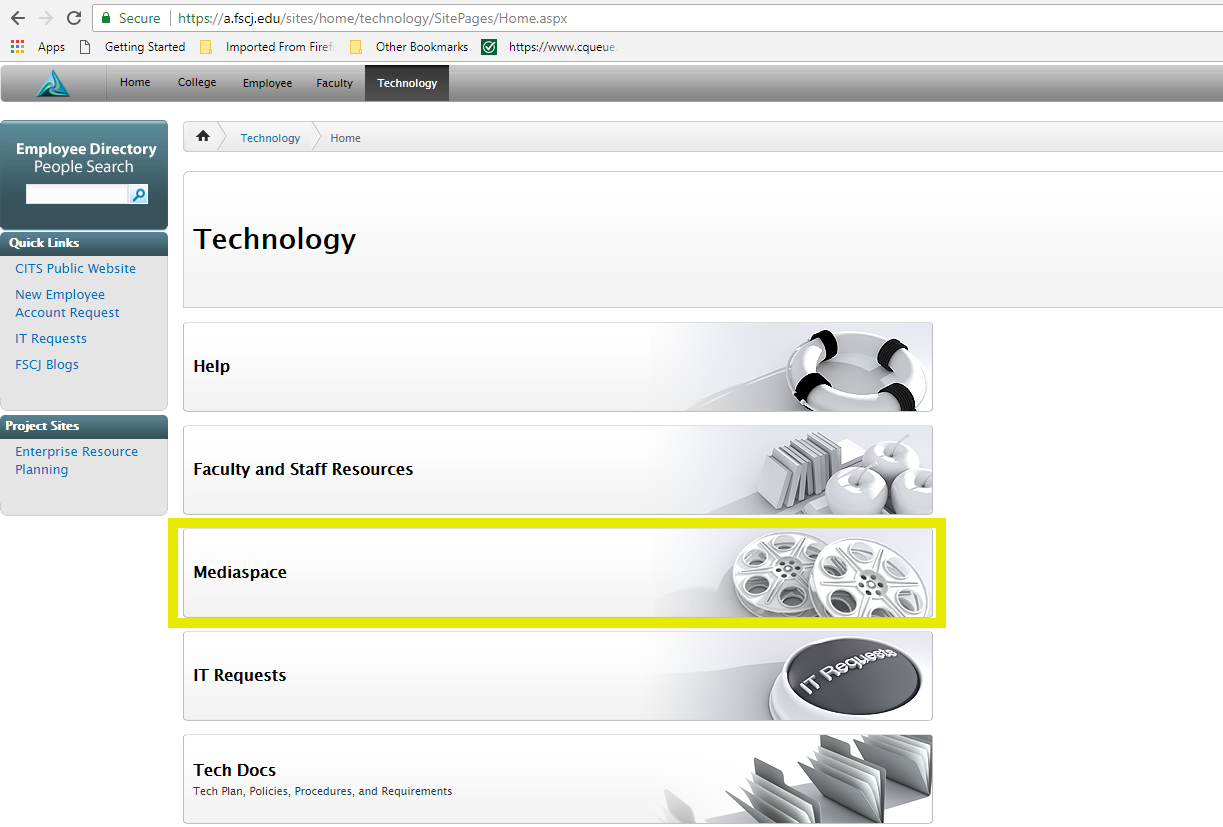Open New Employee Account Request link

(67, 303)
